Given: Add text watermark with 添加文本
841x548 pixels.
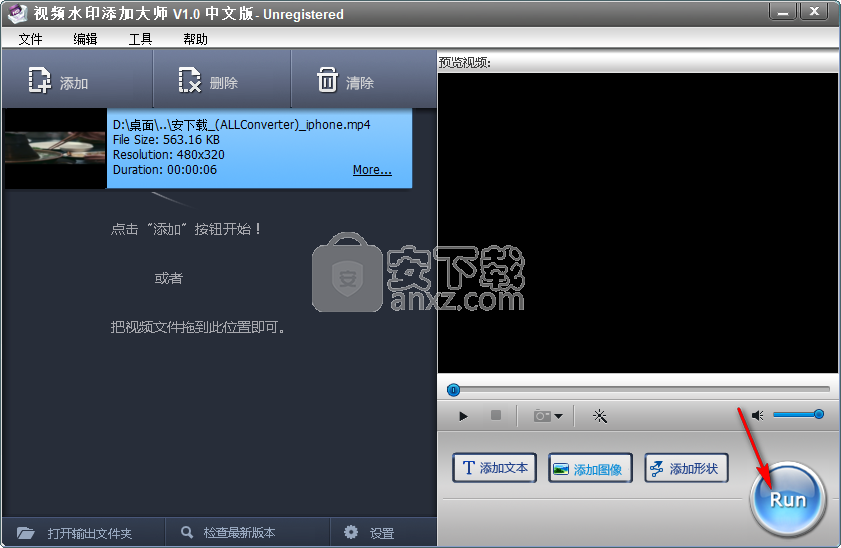Looking at the screenshot, I should (x=495, y=468).
